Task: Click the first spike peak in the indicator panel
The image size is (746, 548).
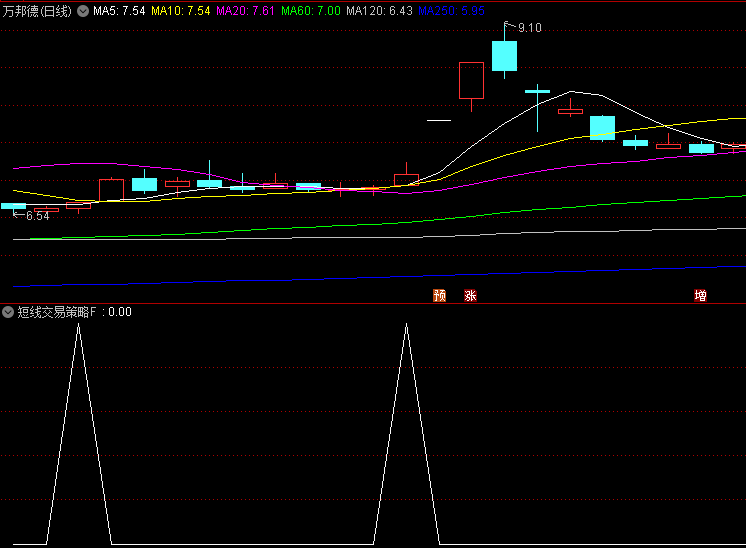Action: (x=79, y=326)
